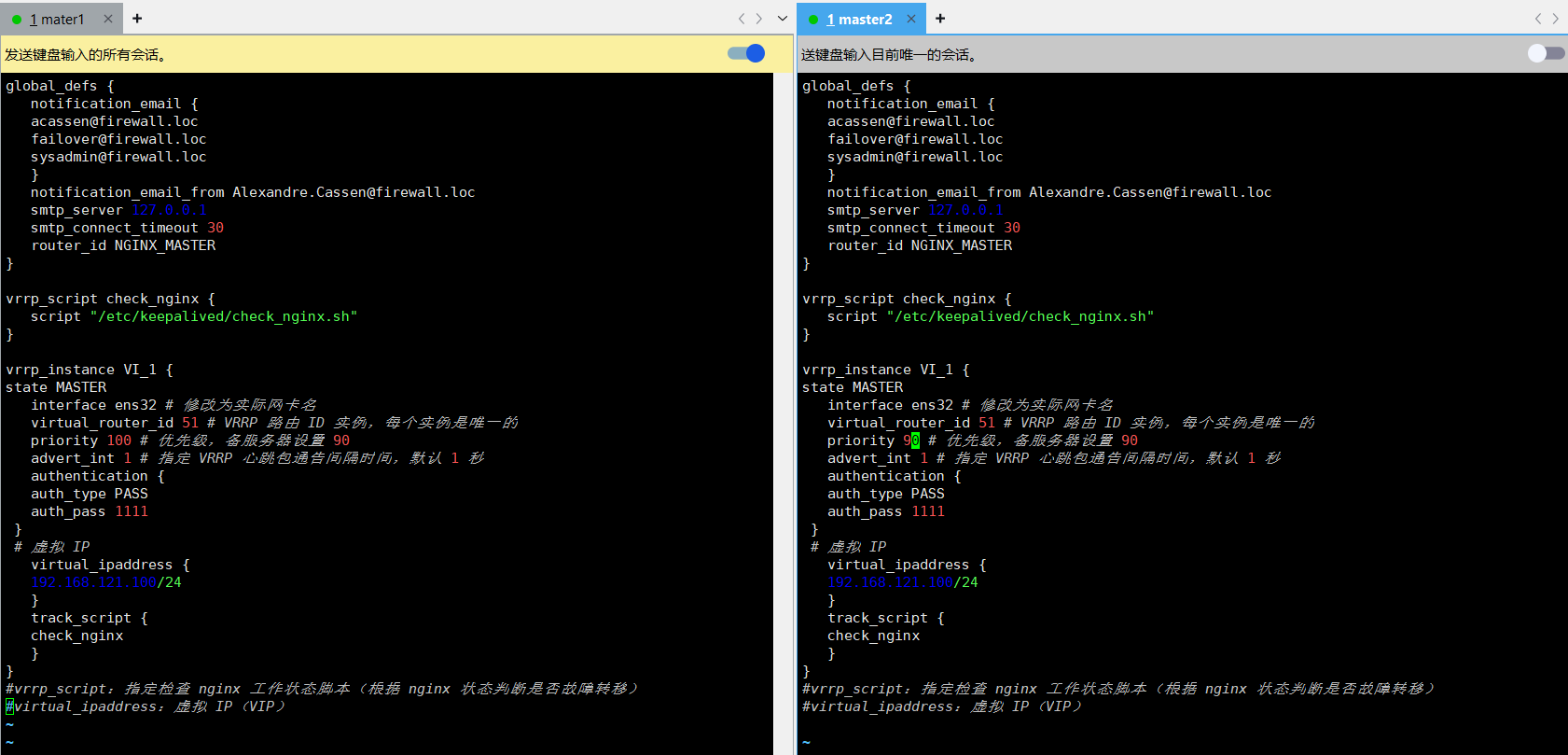Viewport: 1568px width, 755px height.
Task: Click 'failover@firewall.loc' in left terminal
Action: click(x=118, y=139)
